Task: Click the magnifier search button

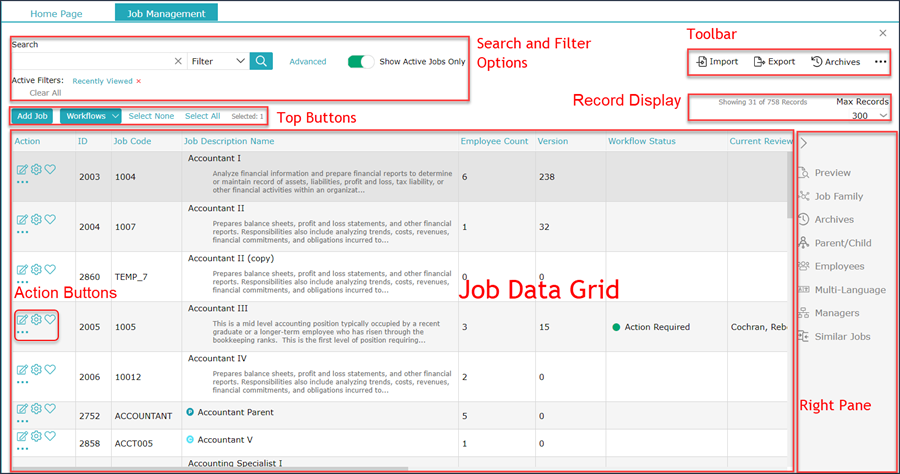Action: pos(261,61)
